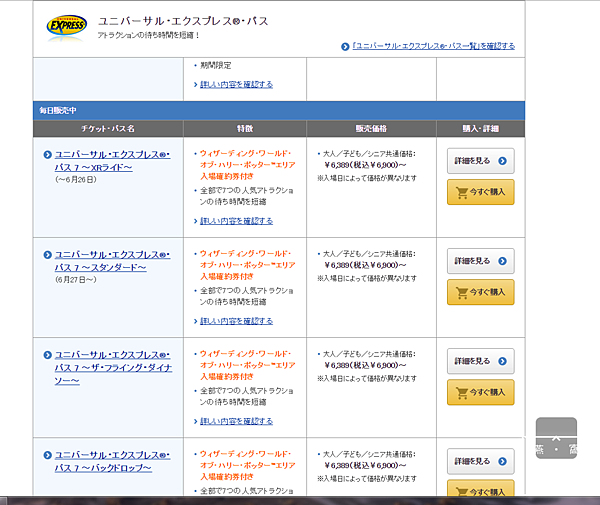The image size is (600, 505).
Task: Click arrow icon in XRライド 詳細を見る button
Action: point(502,161)
